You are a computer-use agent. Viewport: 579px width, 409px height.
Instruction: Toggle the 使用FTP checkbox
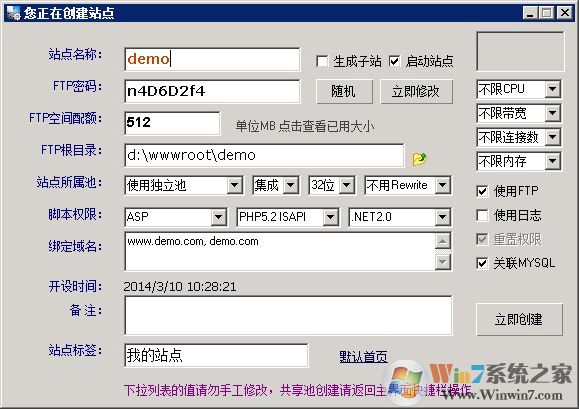(482, 191)
